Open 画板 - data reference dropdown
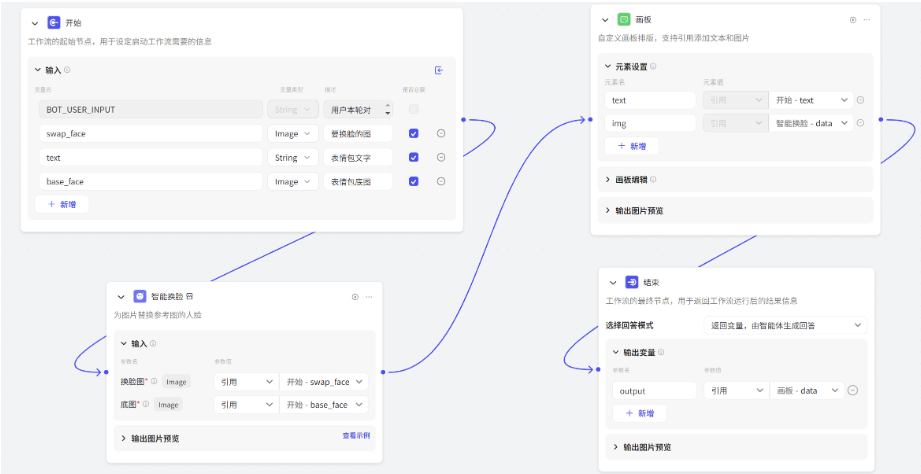The image size is (921, 474). point(806,391)
